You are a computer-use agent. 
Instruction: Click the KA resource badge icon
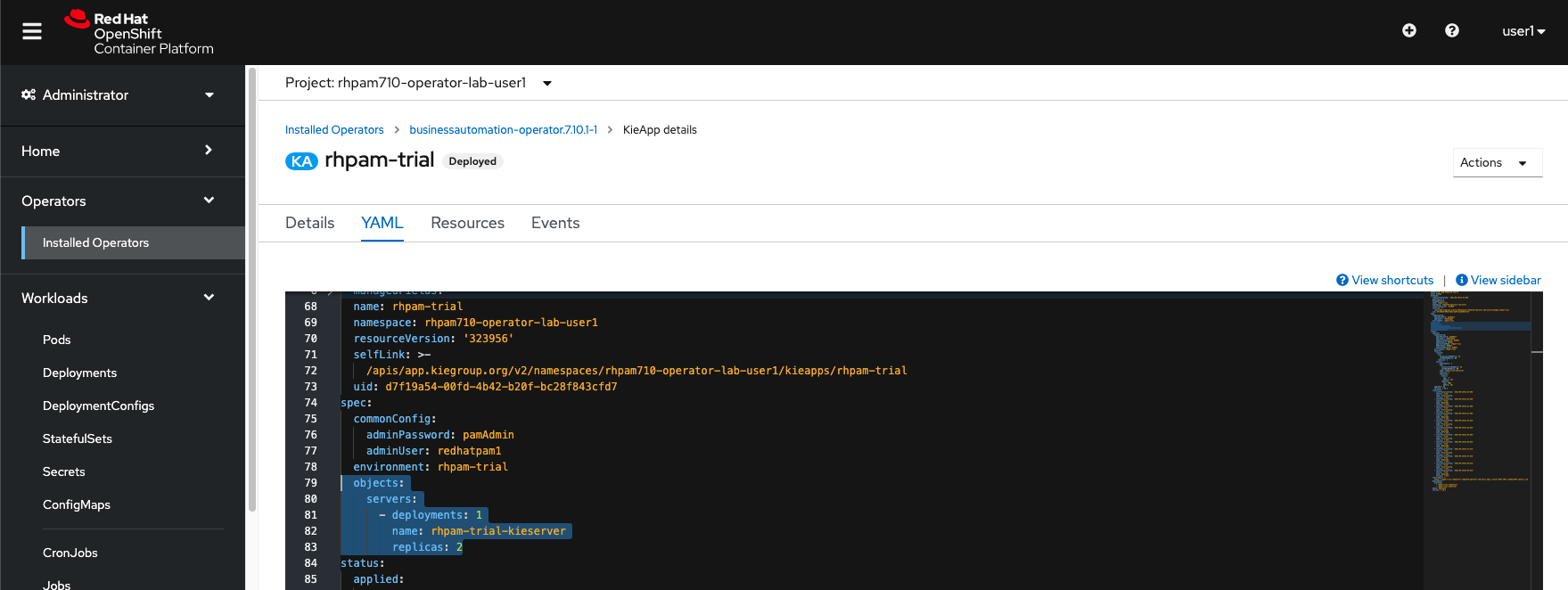pyautogui.click(x=301, y=161)
